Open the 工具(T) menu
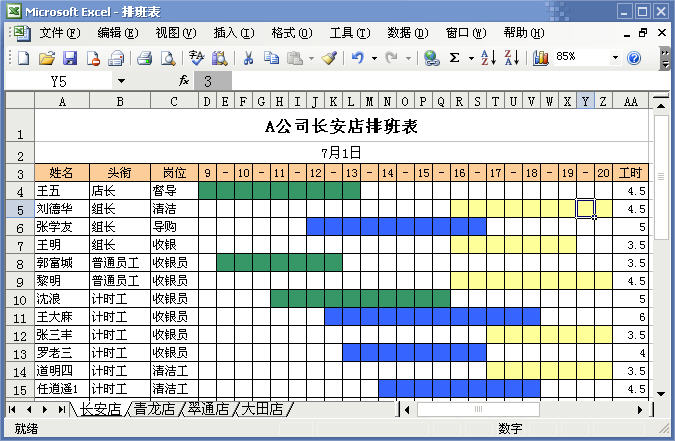 pyautogui.click(x=350, y=33)
